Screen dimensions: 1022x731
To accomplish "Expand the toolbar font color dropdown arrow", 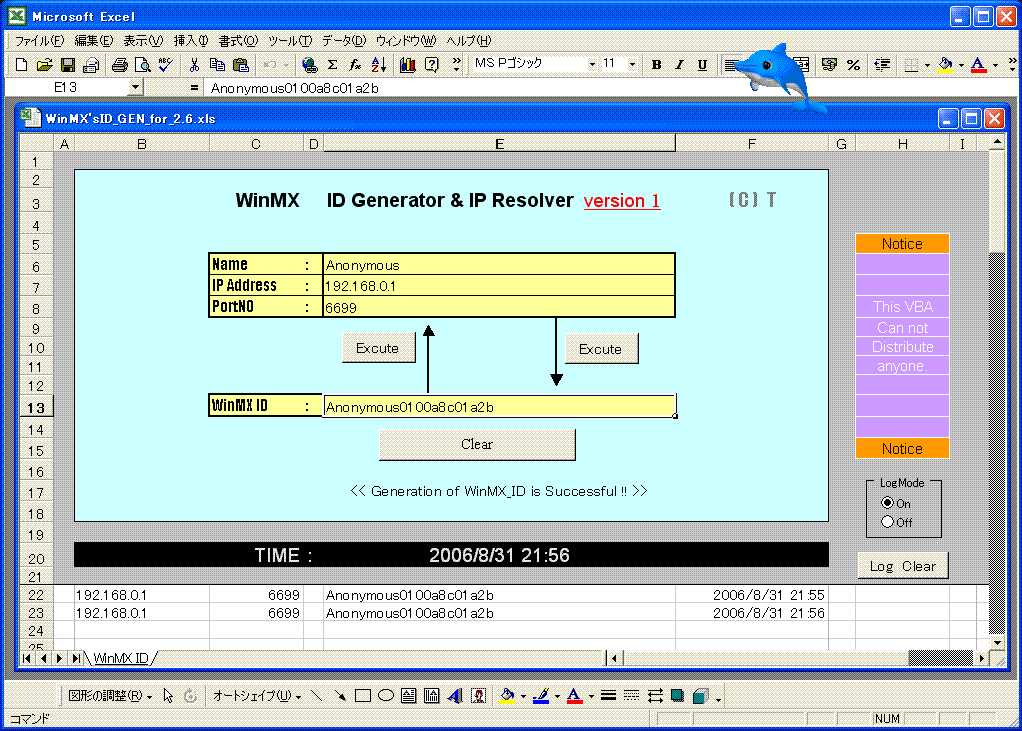I will pyautogui.click(x=995, y=64).
